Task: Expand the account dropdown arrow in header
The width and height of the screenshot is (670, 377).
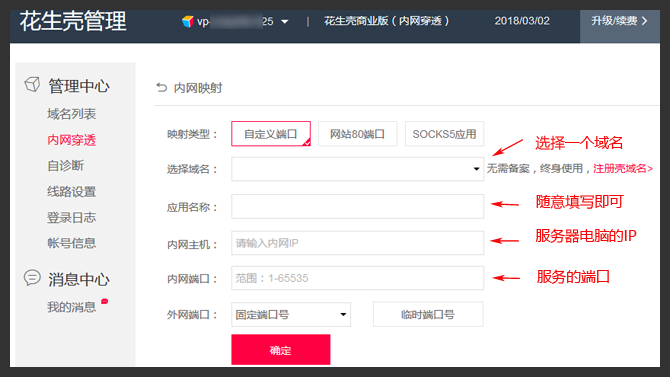Action: pos(285,22)
